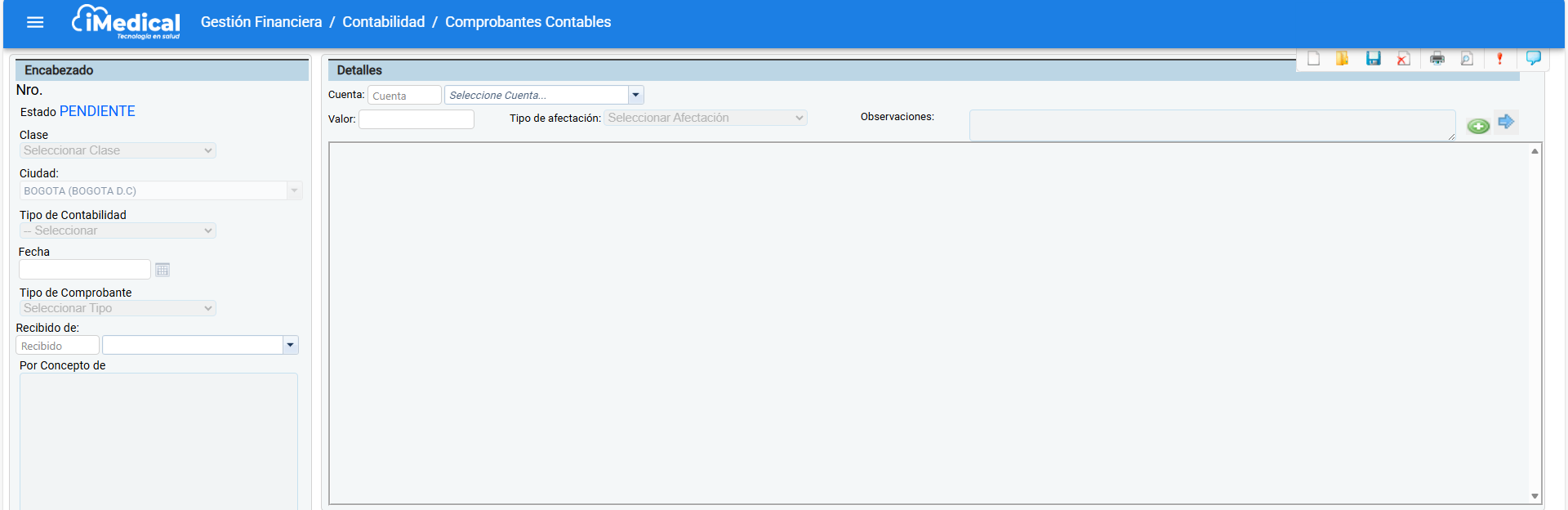Expand the Seleccione Cuenta dropdown
This screenshot has width=1568, height=510.
point(635,95)
